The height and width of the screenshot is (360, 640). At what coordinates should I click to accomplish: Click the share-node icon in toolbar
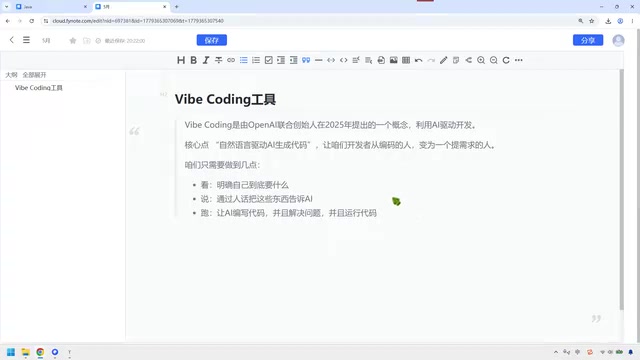coord(469,60)
